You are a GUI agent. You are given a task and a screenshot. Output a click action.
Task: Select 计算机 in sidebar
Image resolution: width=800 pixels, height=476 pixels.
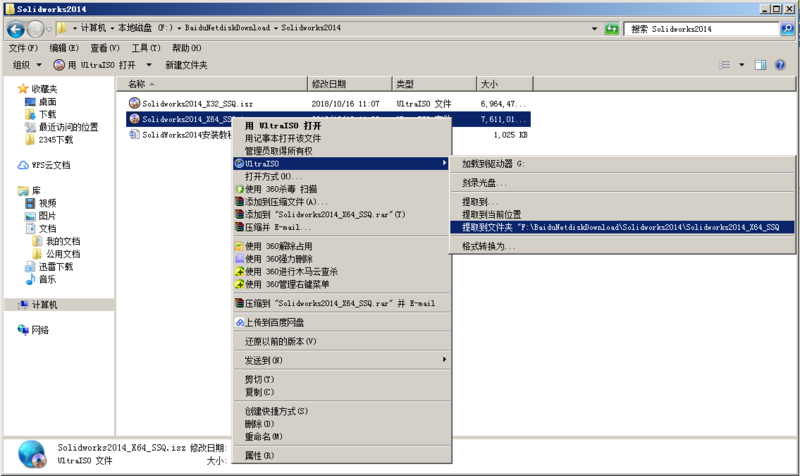coord(38,305)
